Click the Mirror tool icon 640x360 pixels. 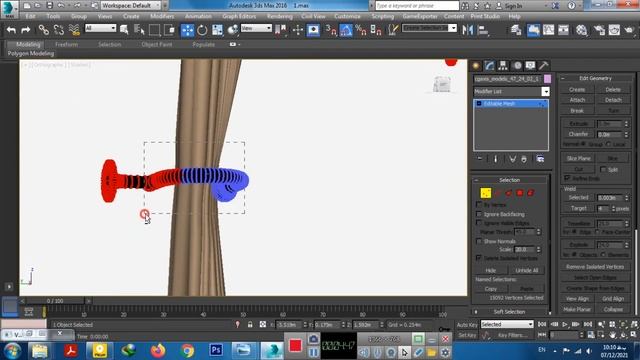tap(468, 30)
